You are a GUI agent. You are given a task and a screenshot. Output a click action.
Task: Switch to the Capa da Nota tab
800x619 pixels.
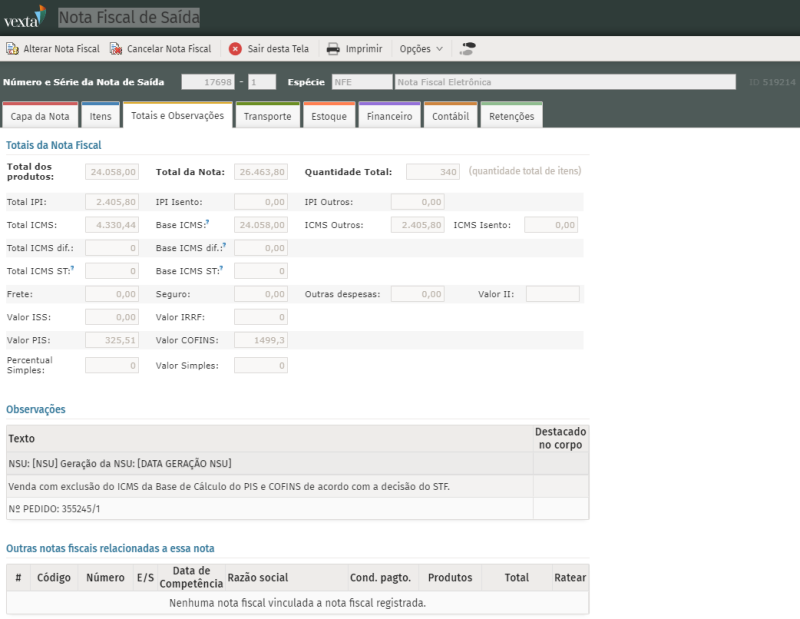tap(39, 116)
